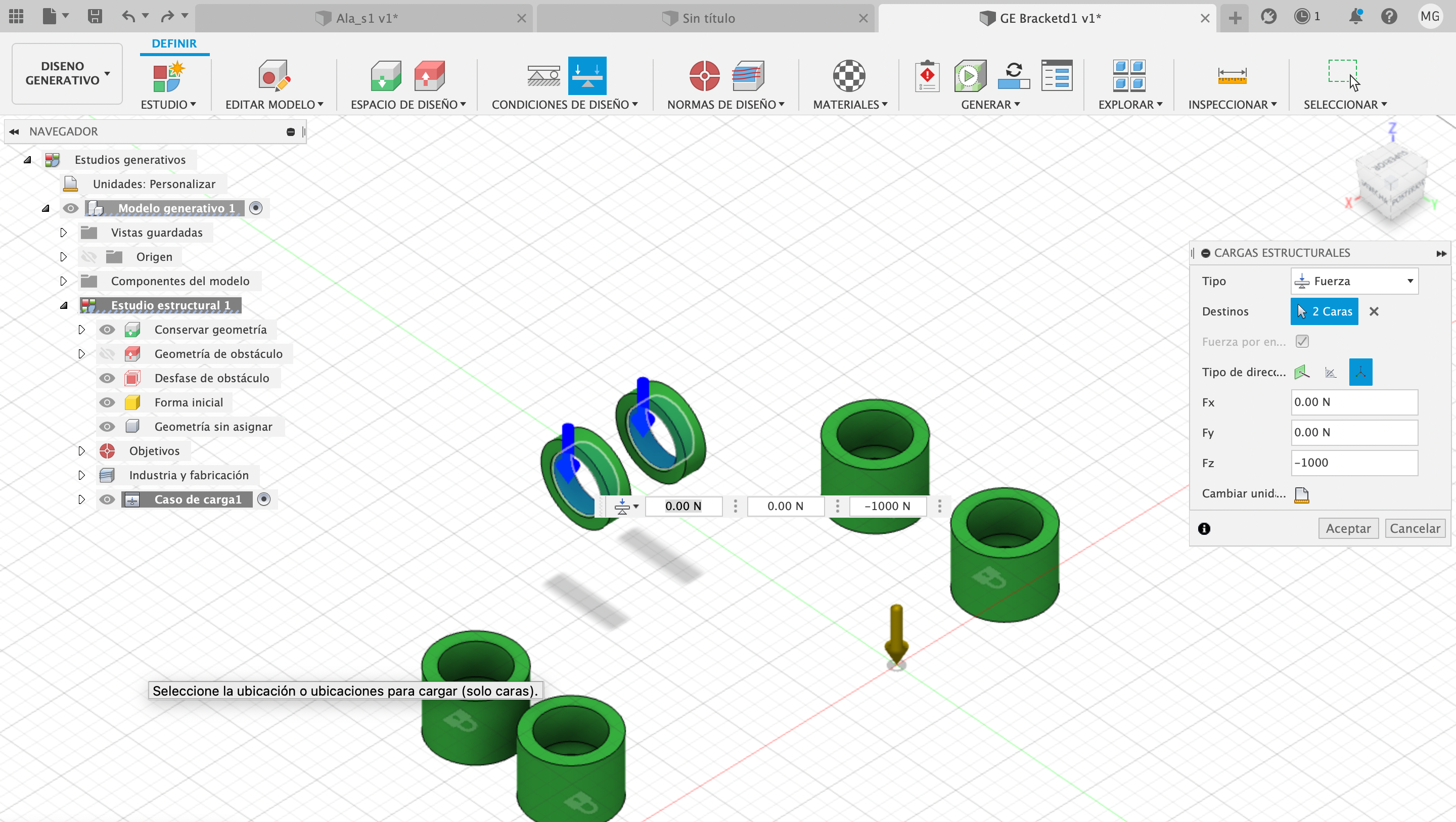Click the Fz input field in dialog

click(1354, 463)
